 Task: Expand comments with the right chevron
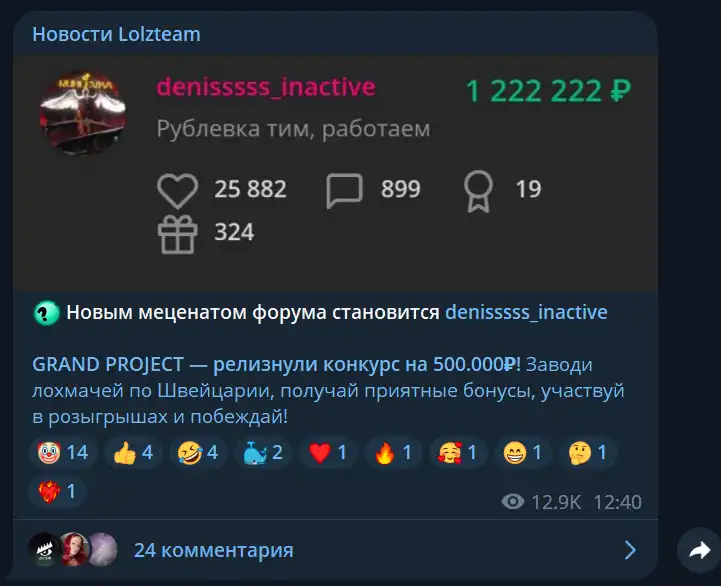tap(631, 550)
